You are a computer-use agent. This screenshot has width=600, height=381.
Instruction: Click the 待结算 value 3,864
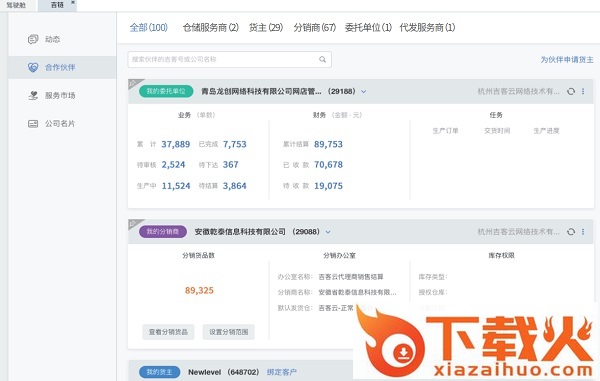coord(235,186)
